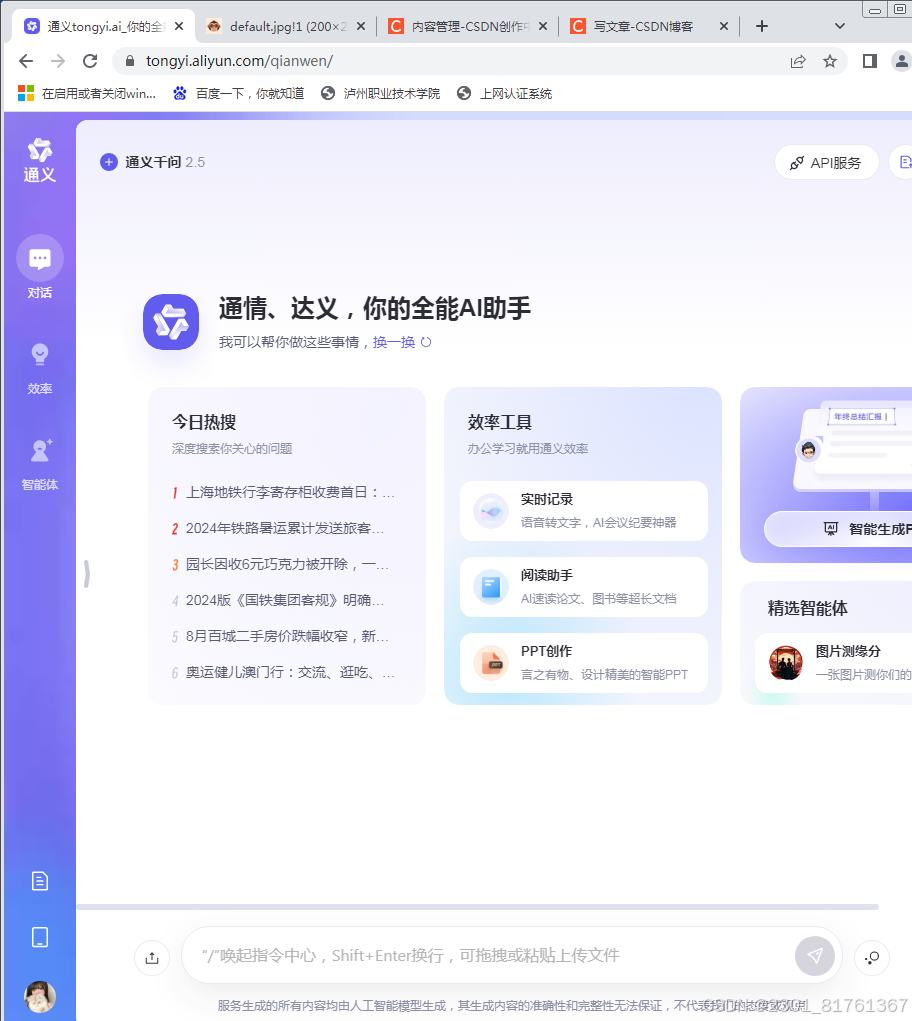
Task: Open the 对话 chat section
Action: pyautogui.click(x=40, y=267)
